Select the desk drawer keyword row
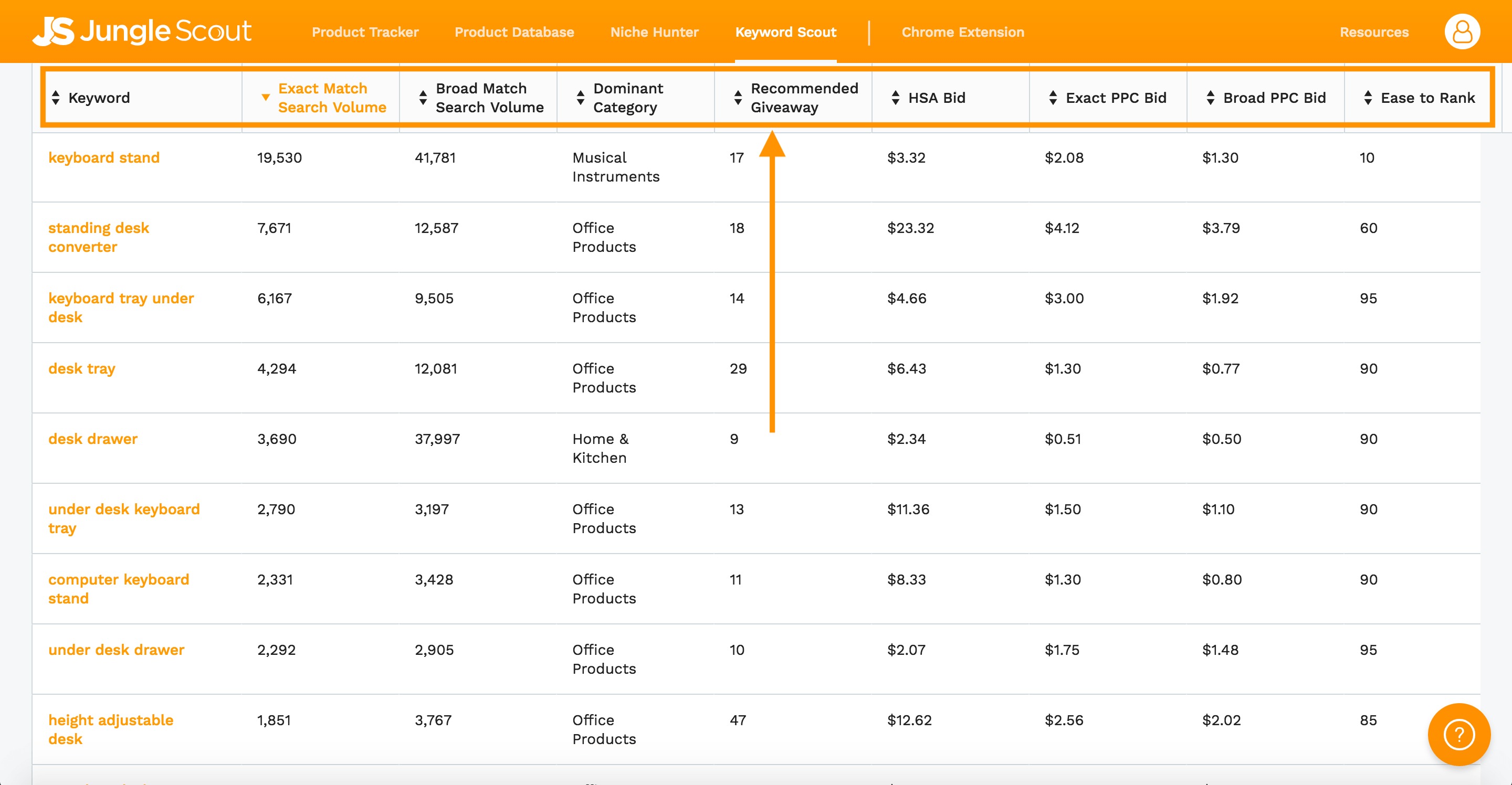Screen dimensions: 1512x785 click(93, 439)
